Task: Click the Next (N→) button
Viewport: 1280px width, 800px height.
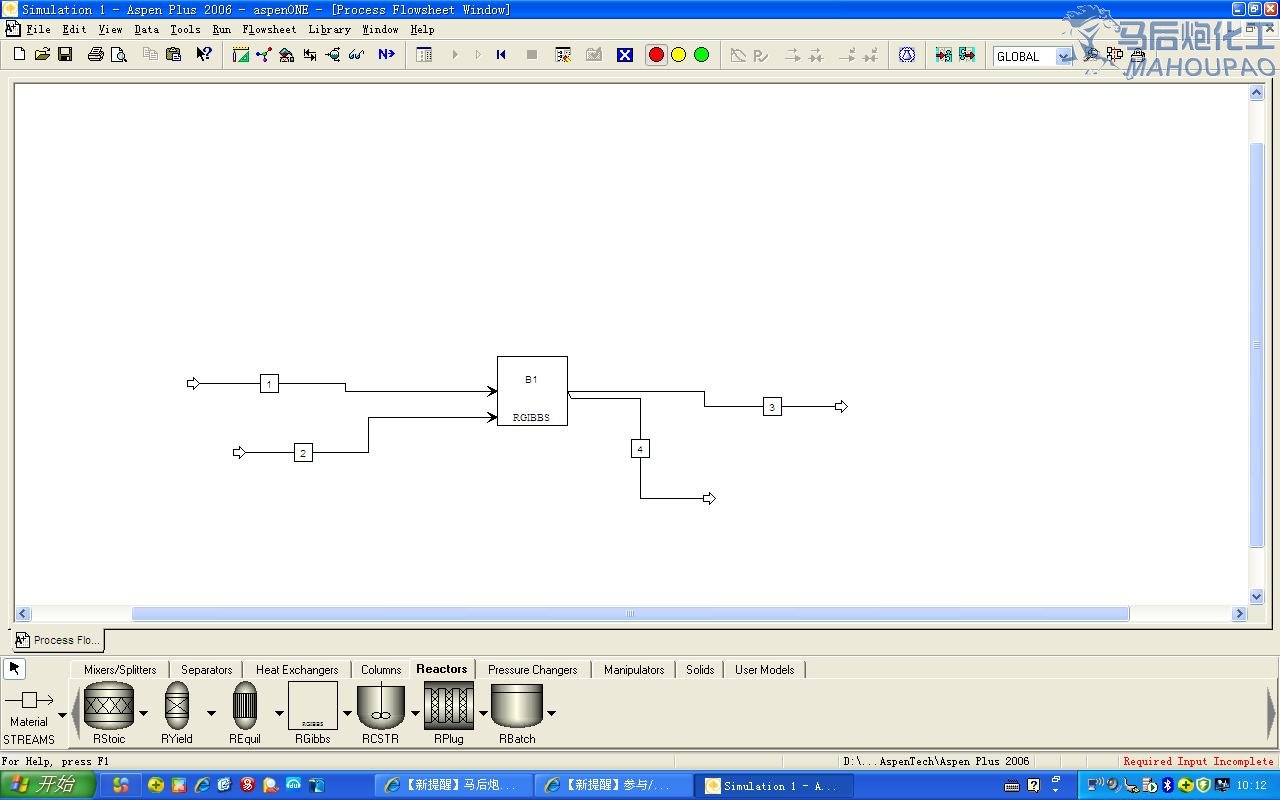Action: point(387,55)
